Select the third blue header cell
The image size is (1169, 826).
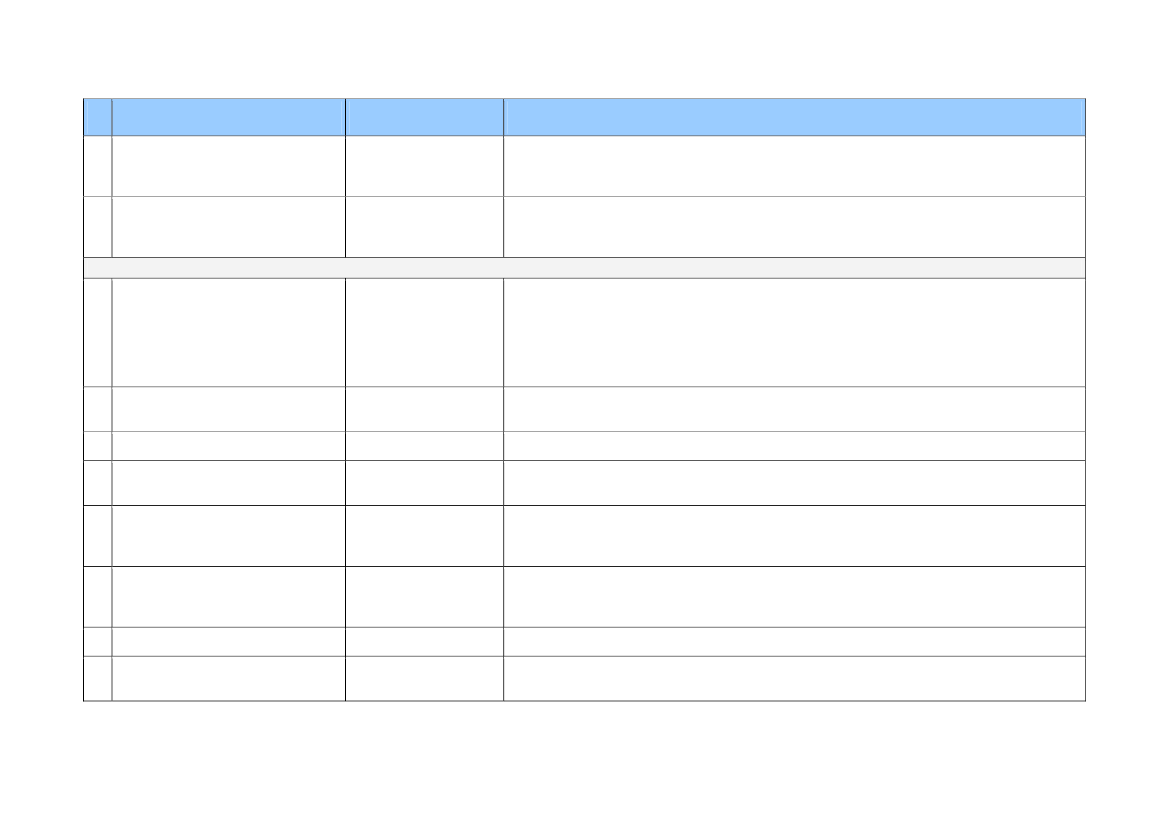coord(424,117)
